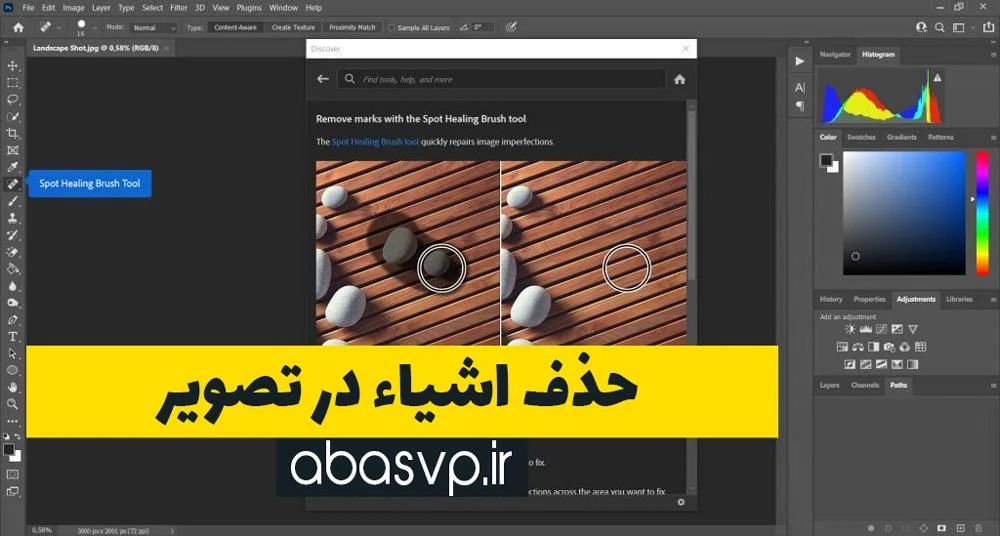Add a Brightness/Contrast adjustment
Screen dimensions: 1000x536
tap(849, 329)
